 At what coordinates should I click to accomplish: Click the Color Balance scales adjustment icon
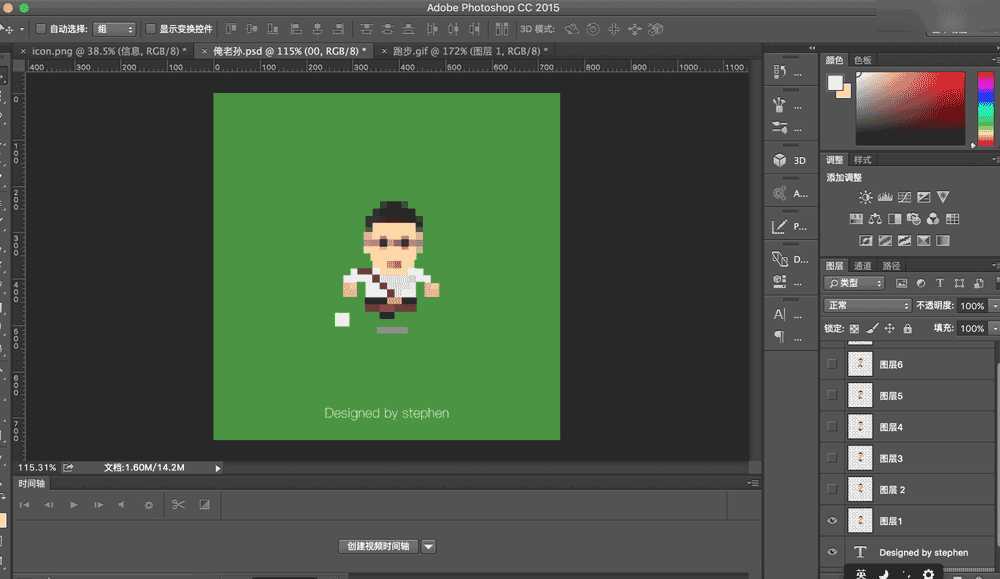(x=875, y=219)
